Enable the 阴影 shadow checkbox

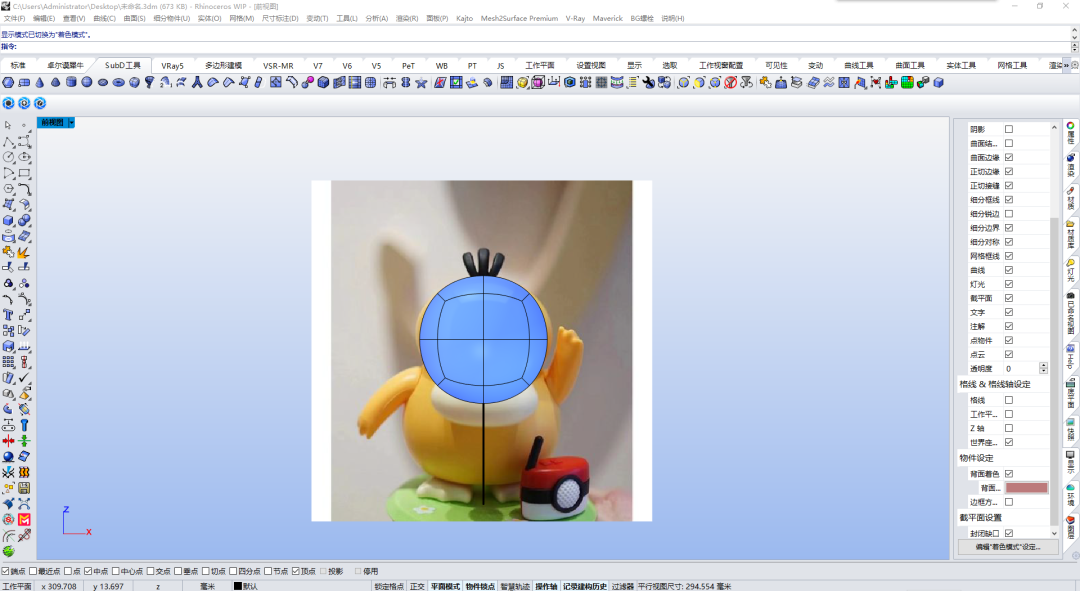pyautogui.click(x=1009, y=129)
